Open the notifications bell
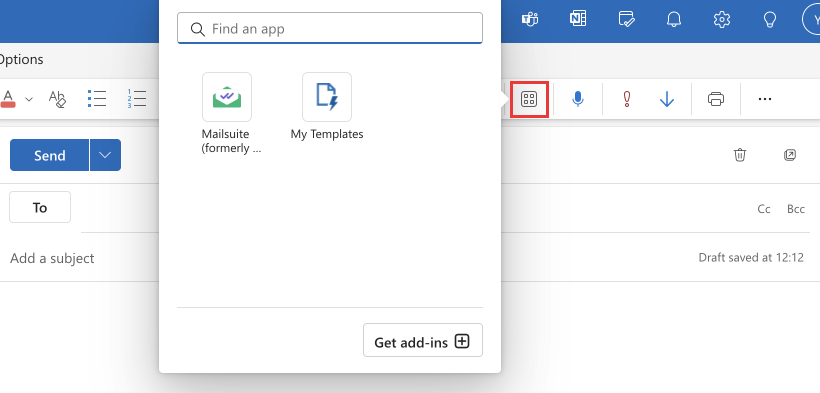This screenshot has width=820, height=393. (x=674, y=20)
